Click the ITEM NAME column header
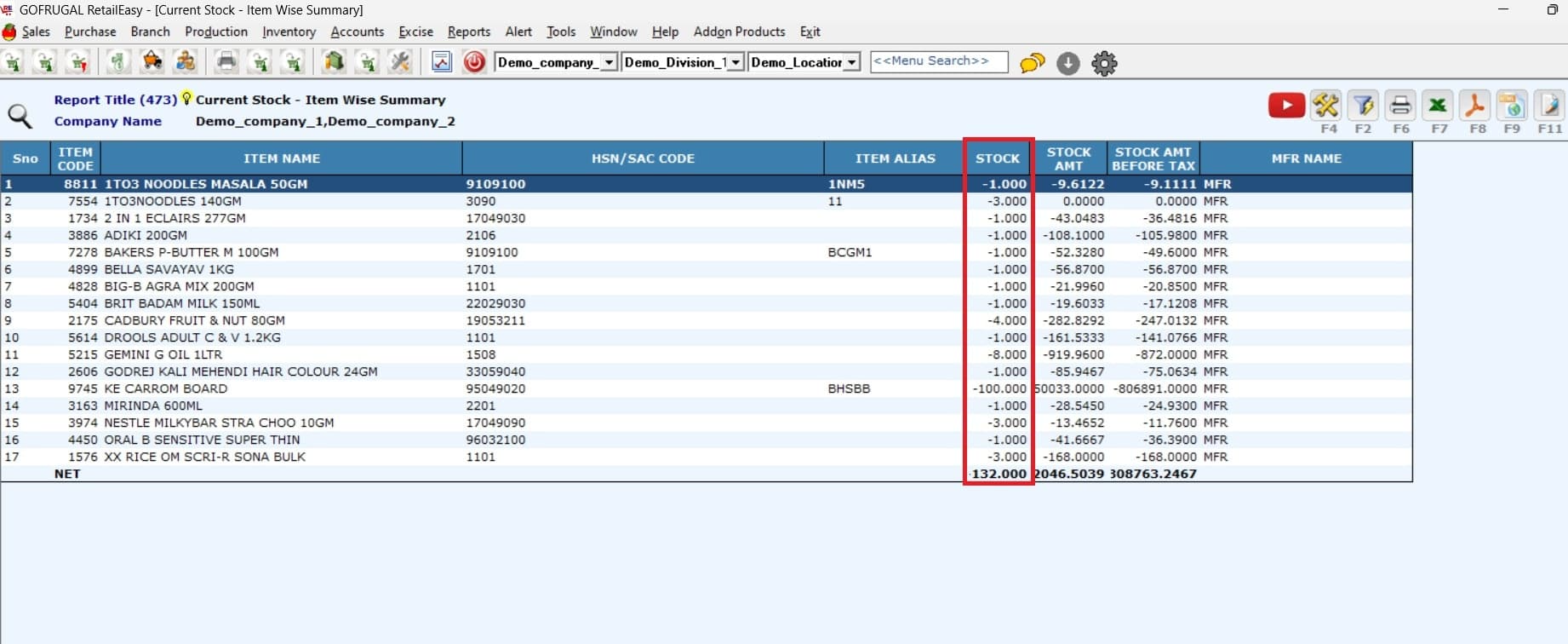This screenshot has width=1568, height=644. [282, 158]
